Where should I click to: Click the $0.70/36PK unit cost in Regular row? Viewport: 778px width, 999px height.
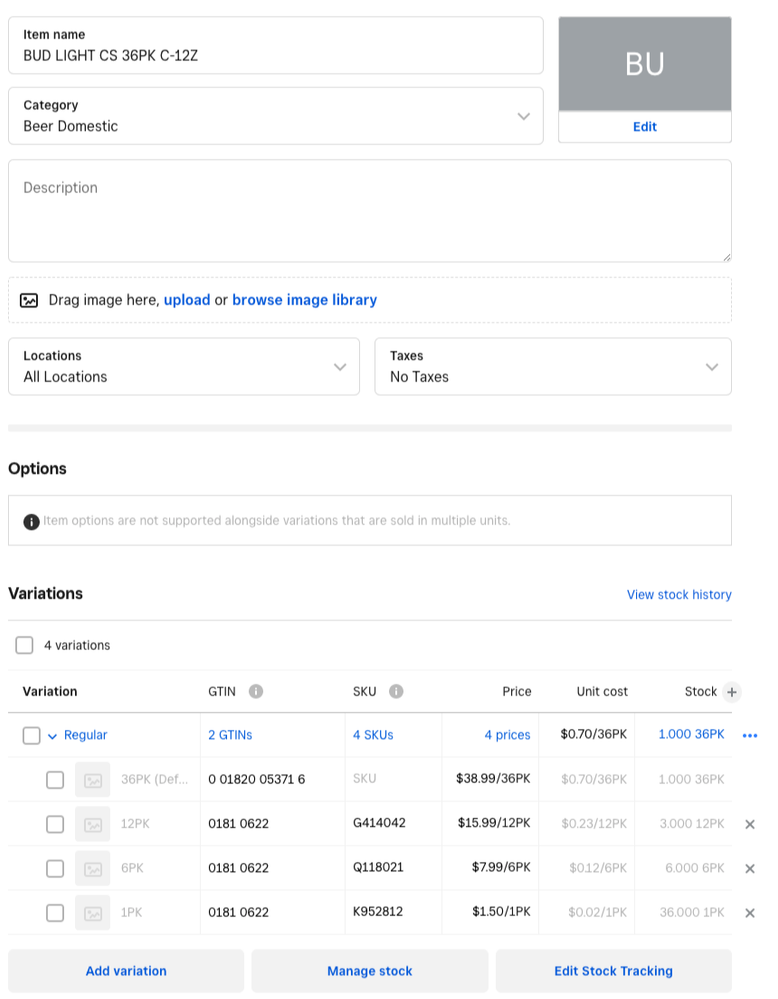pyautogui.click(x=593, y=735)
